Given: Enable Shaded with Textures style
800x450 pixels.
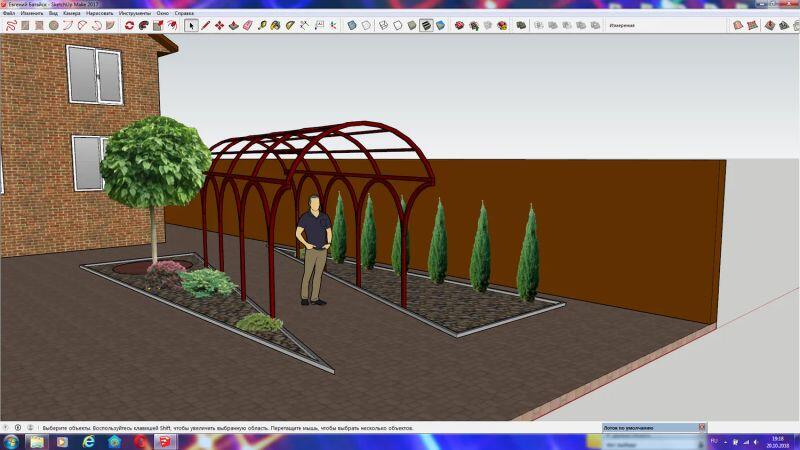Looking at the screenshot, I should point(426,25).
